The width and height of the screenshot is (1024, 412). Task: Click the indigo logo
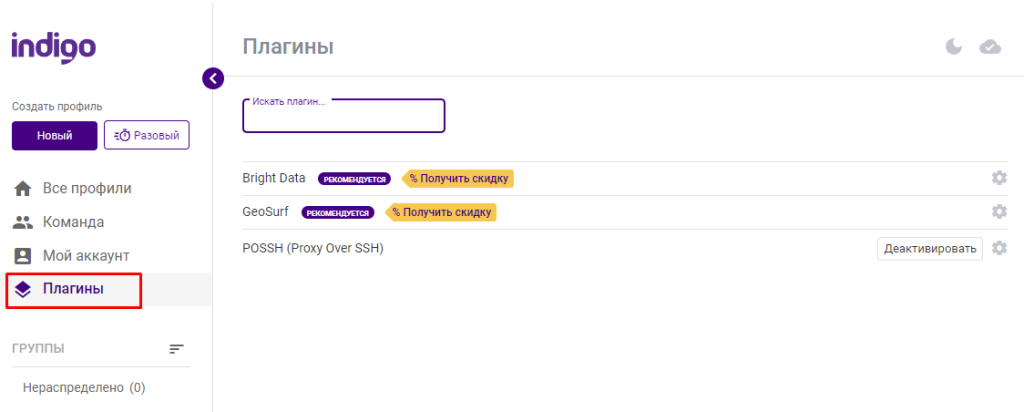(54, 47)
